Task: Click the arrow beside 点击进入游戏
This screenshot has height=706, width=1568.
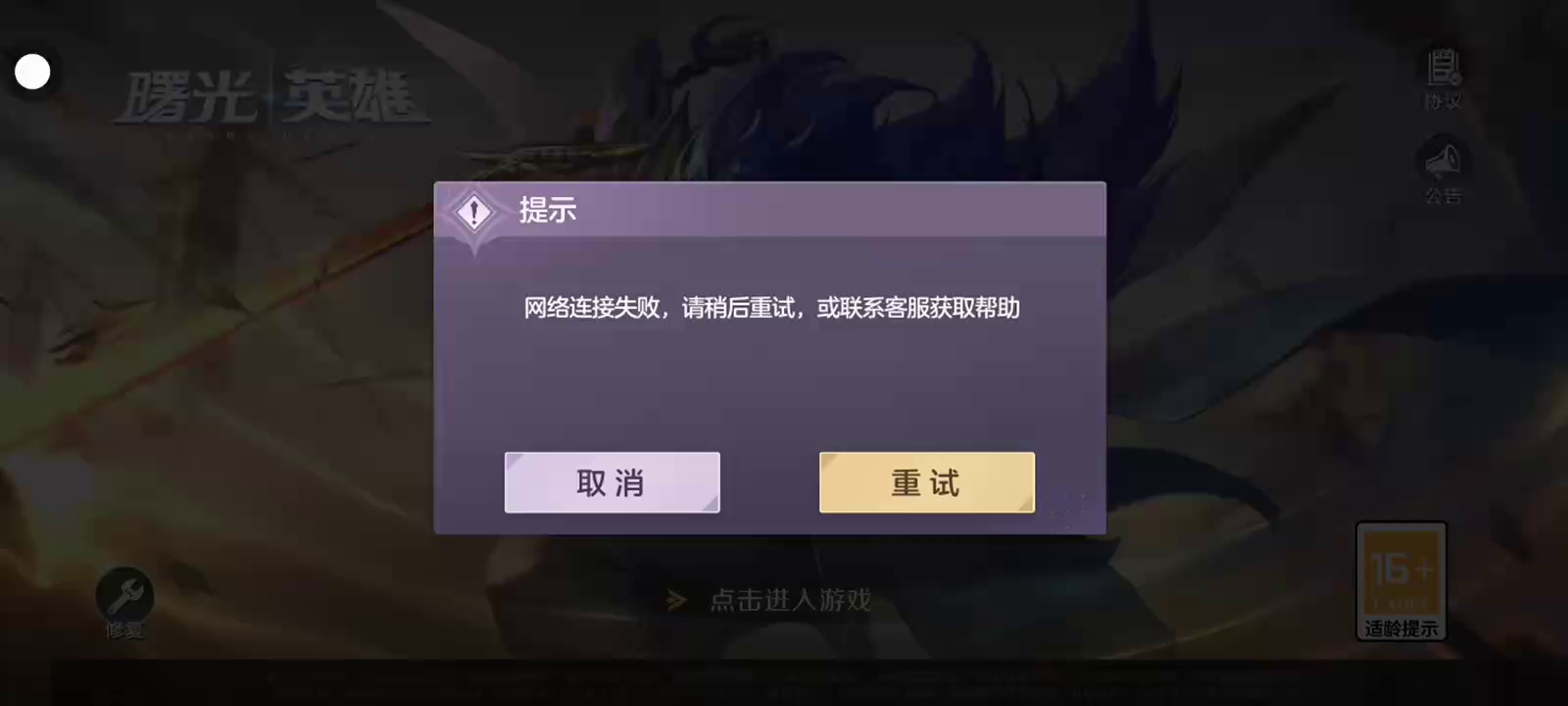Action: pyautogui.click(x=676, y=600)
